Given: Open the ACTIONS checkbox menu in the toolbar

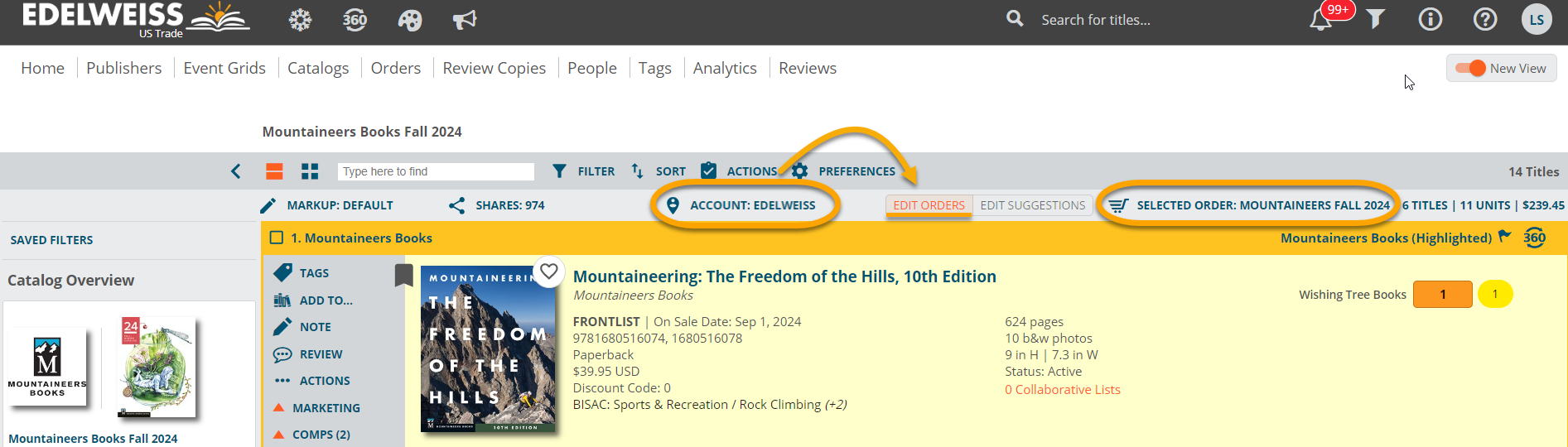Looking at the screenshot, I should (x=738, y=171).
